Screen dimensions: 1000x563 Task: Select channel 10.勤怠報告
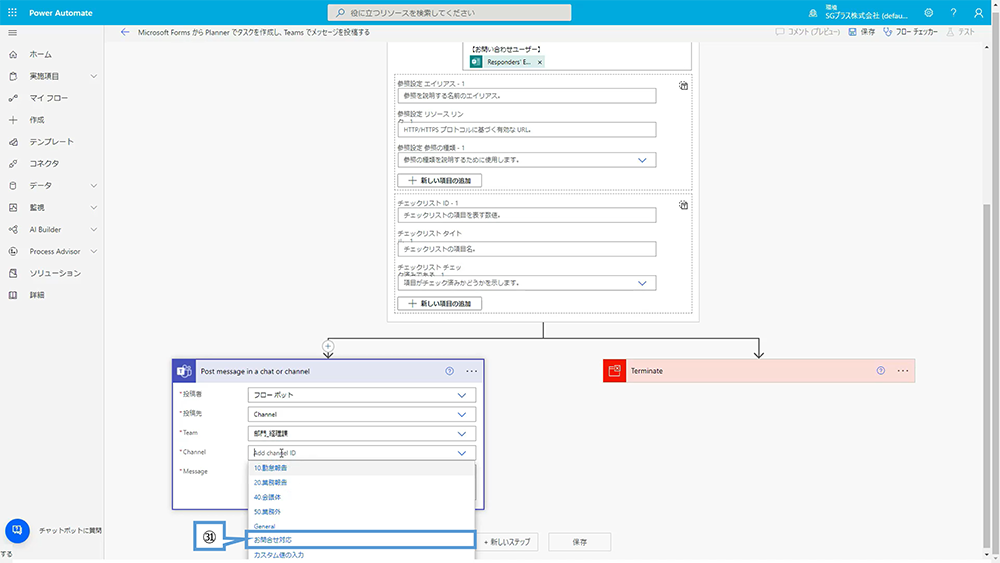click(x=361, y=468)
